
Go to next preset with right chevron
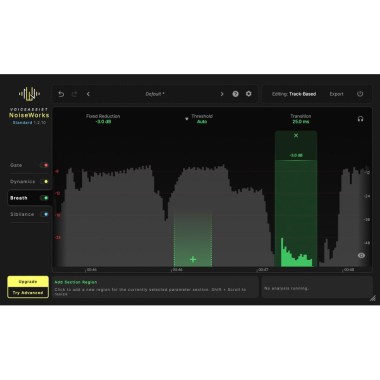[x=222, y=94]
